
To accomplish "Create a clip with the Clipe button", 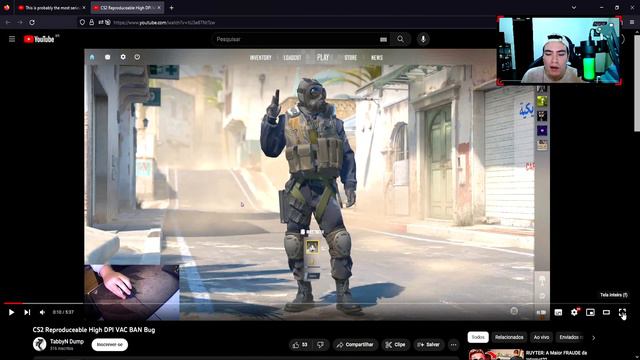I will point(396,345).
